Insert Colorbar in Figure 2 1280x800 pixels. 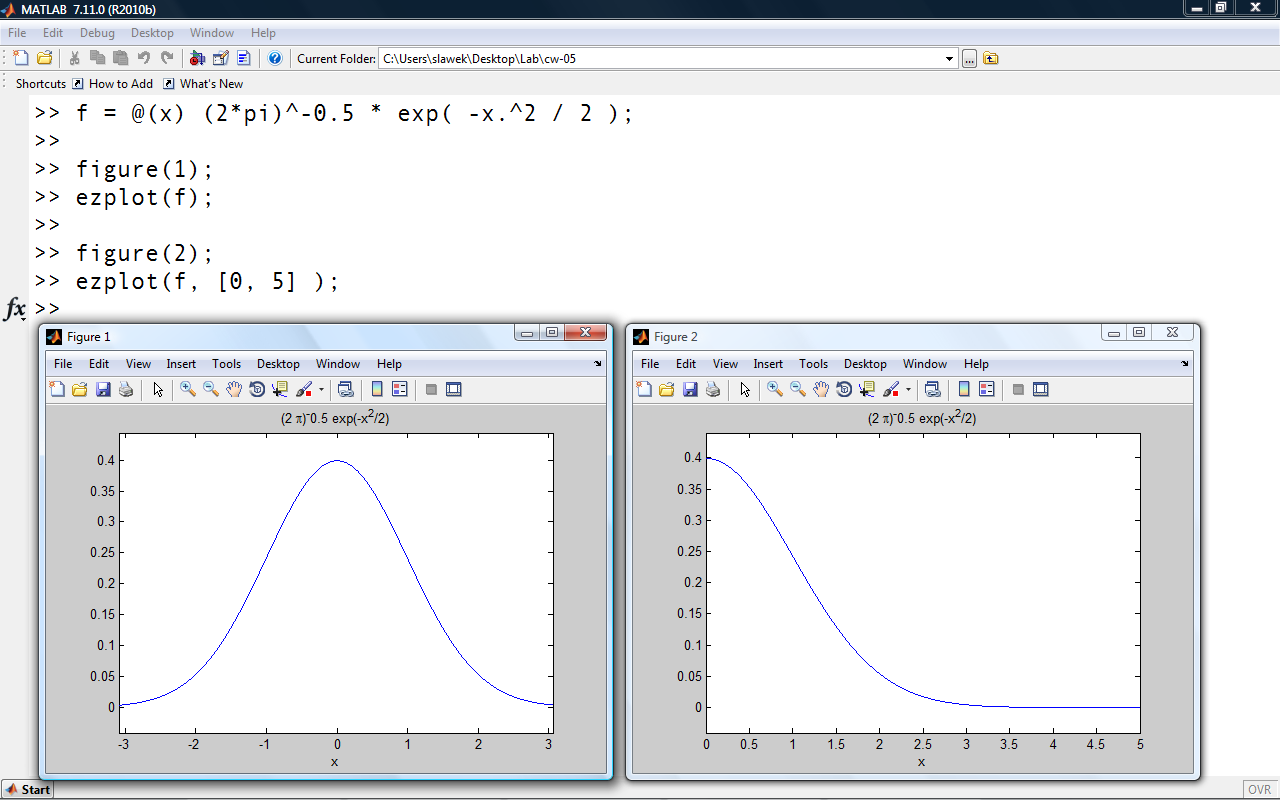click(964, 390)
